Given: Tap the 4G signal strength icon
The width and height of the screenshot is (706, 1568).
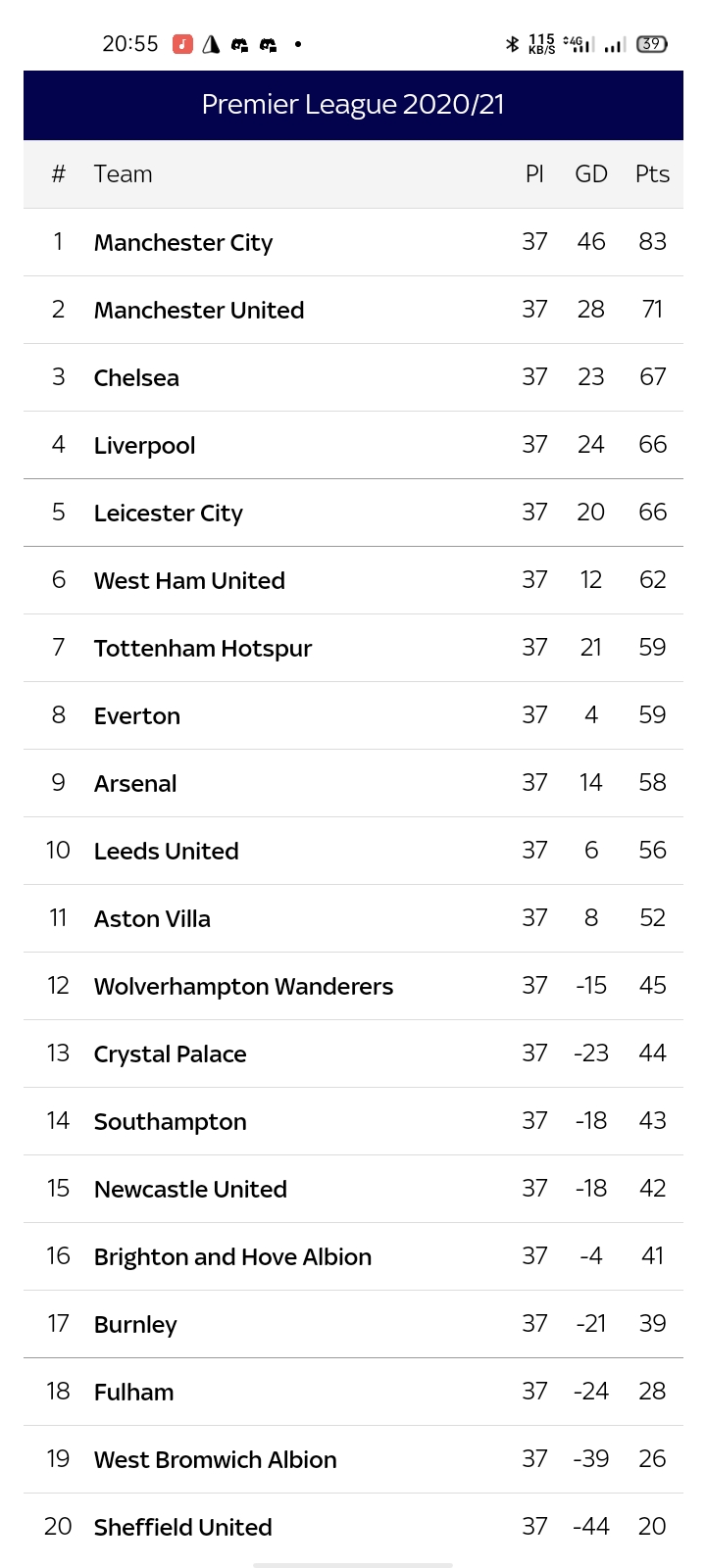Looking at the screenshot, I should (580, 44).
